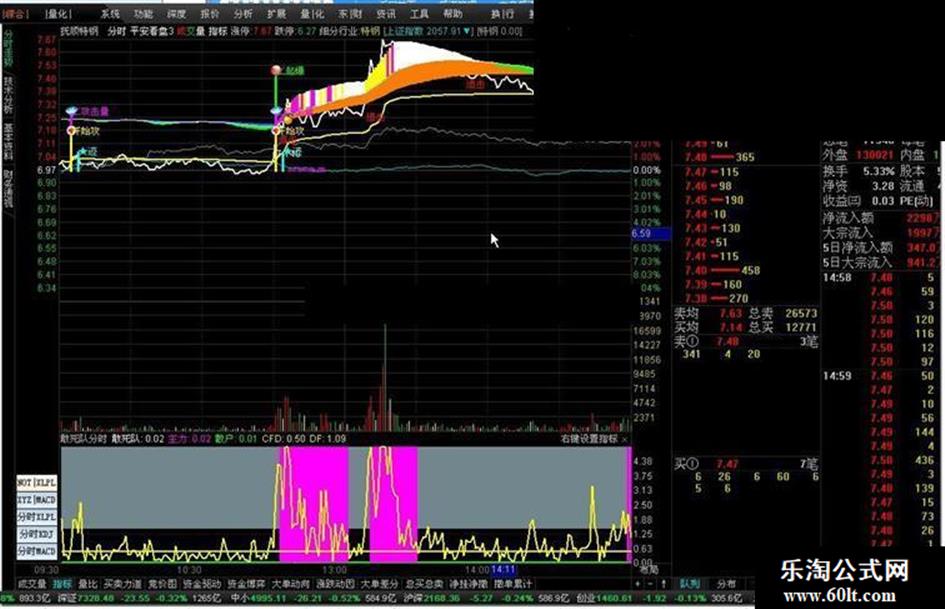Select the 分时KDJ indicator button
The image size is (945, 609).
(x=37, y=534)
